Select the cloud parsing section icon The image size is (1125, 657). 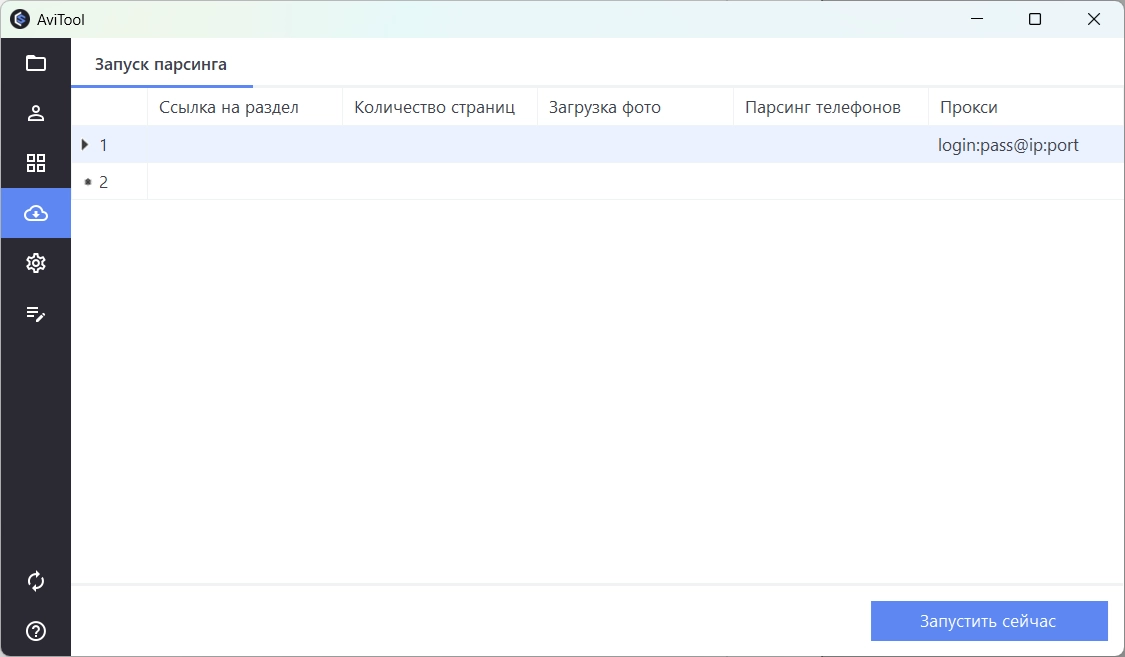click(x=36, y=212)
